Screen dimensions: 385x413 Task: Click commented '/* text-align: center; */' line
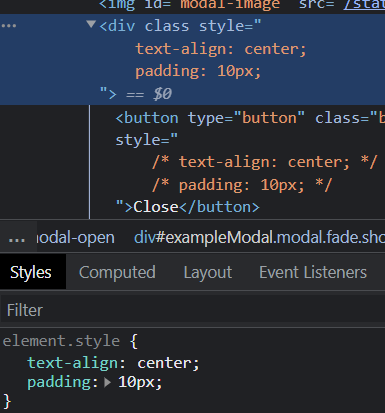click(x=265, y=162)
